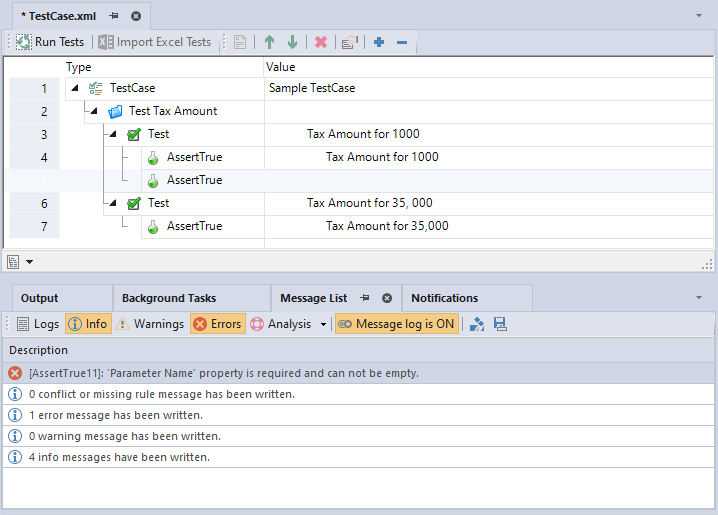Clear messages with the broom icon
The width and height of the screenshot is (718, 515).
click(x=477, y=324)
